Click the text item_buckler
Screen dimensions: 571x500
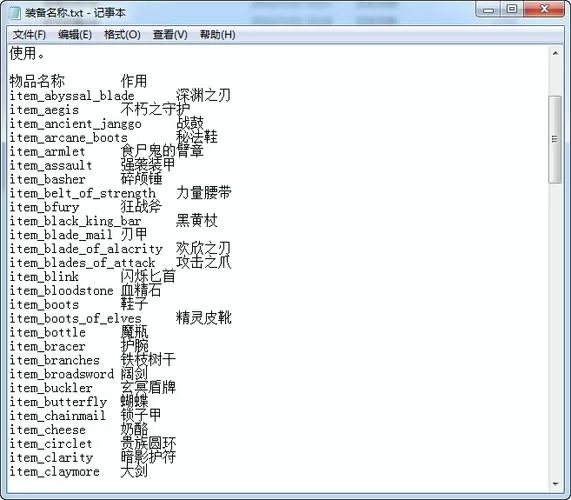pyautogui.click(x=51, y=388)
